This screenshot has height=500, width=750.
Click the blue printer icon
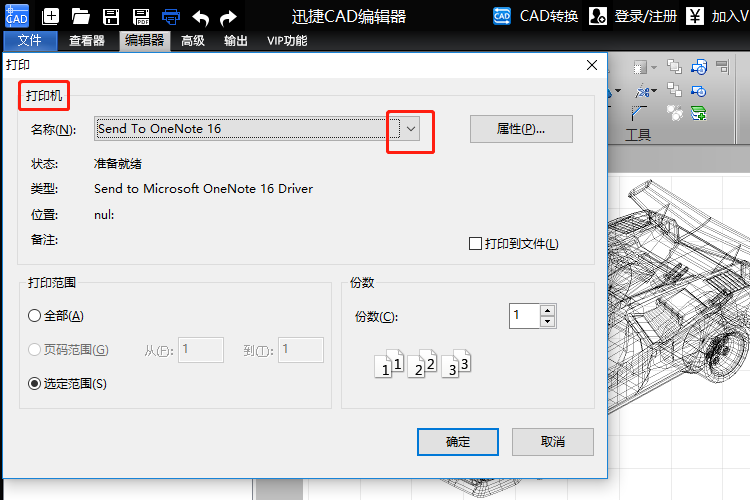tap(171, 16)
